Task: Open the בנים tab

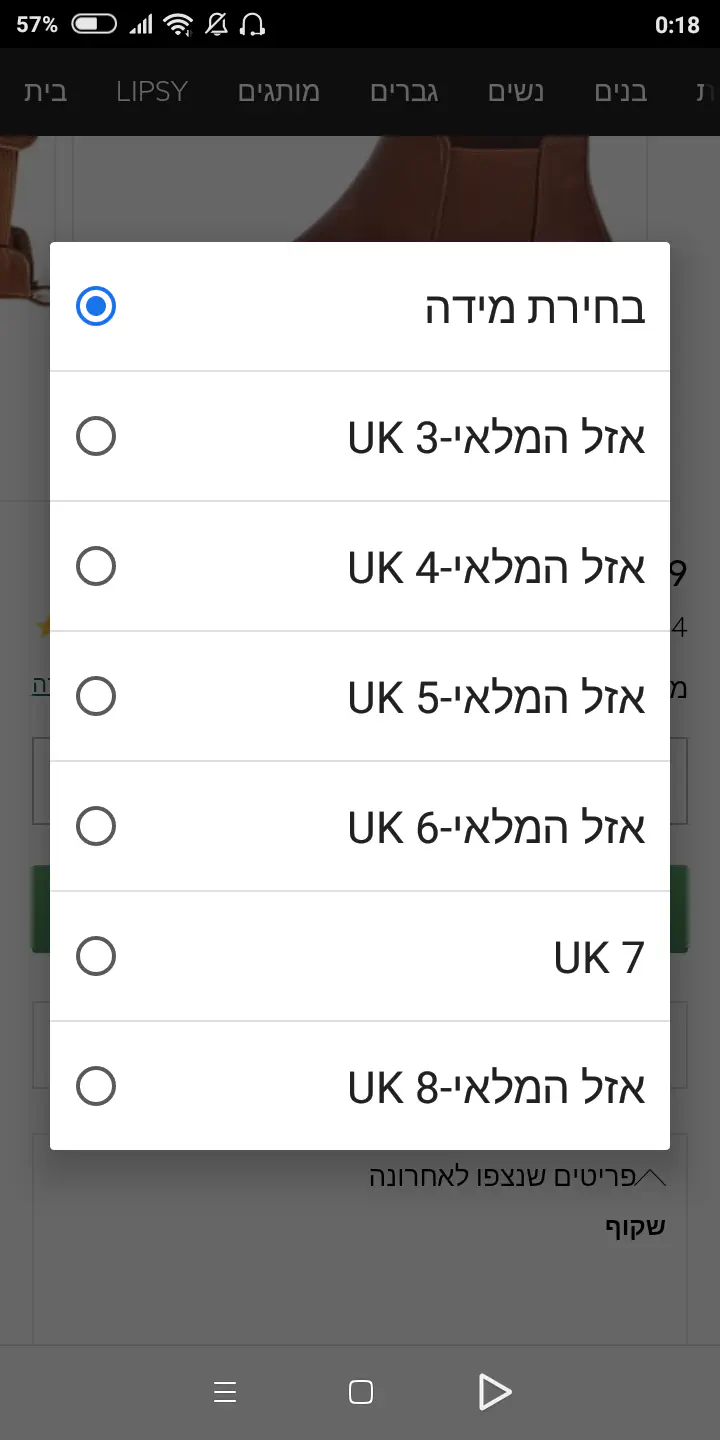Action: point(621,92)
